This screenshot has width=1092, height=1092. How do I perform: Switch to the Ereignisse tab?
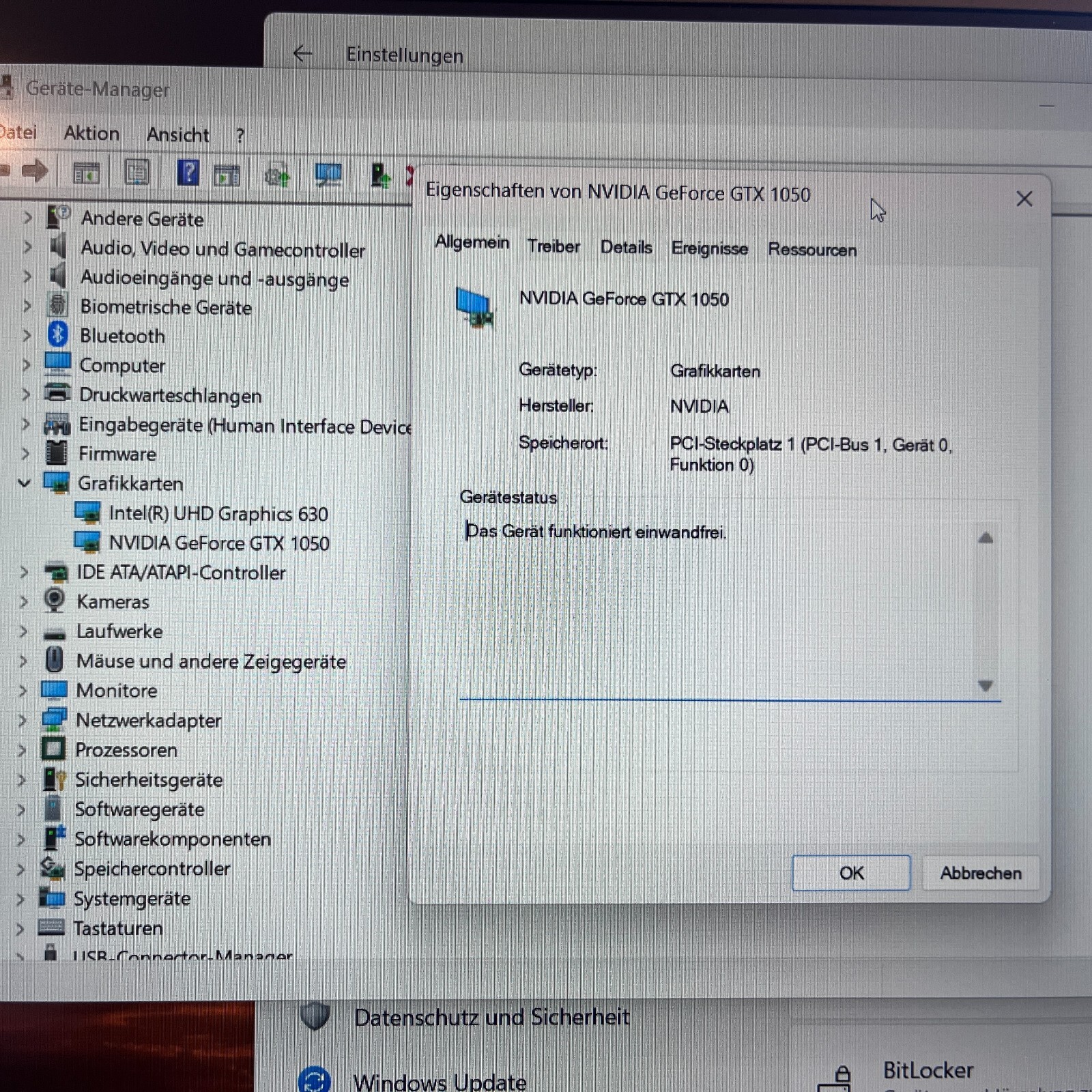point(709,248)
